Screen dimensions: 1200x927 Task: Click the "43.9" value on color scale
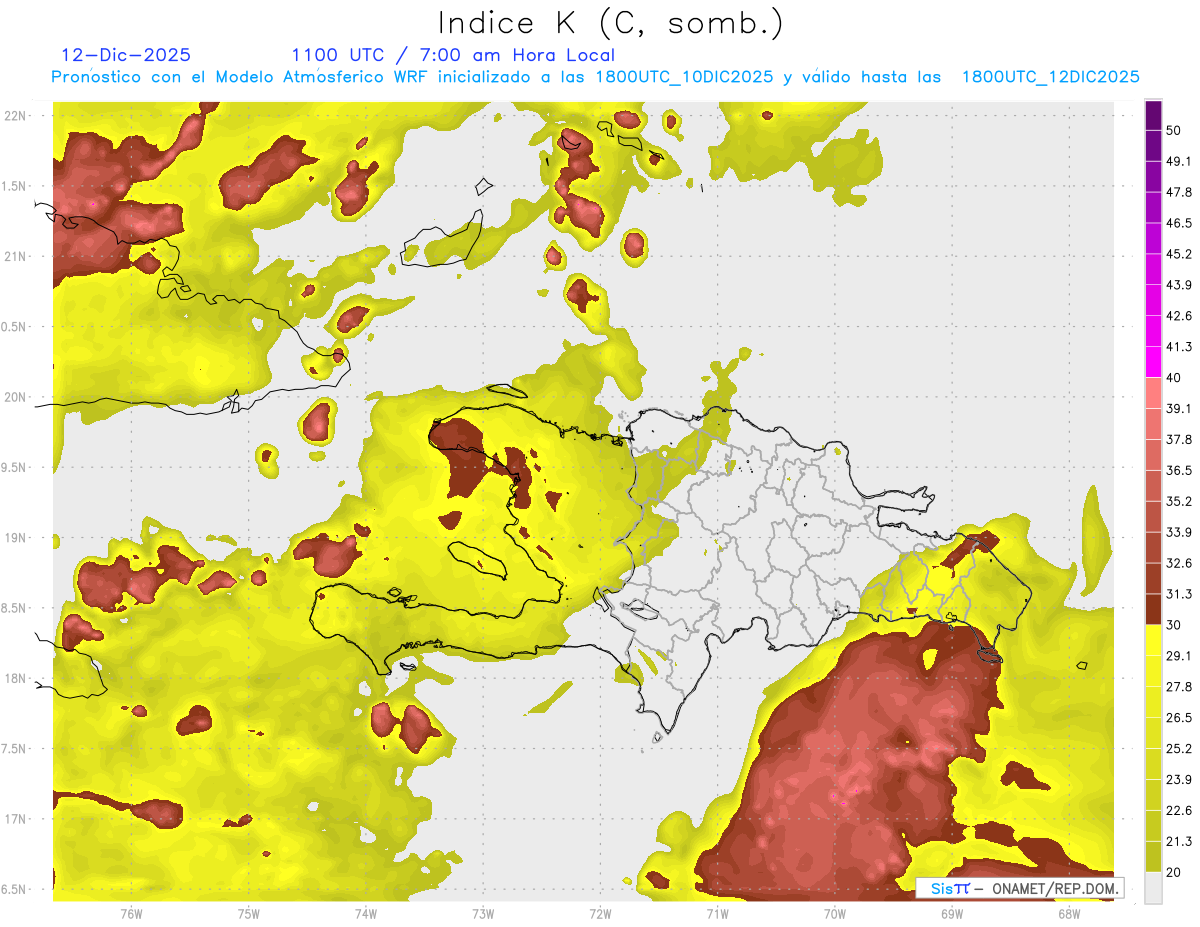pos(1179,285)
